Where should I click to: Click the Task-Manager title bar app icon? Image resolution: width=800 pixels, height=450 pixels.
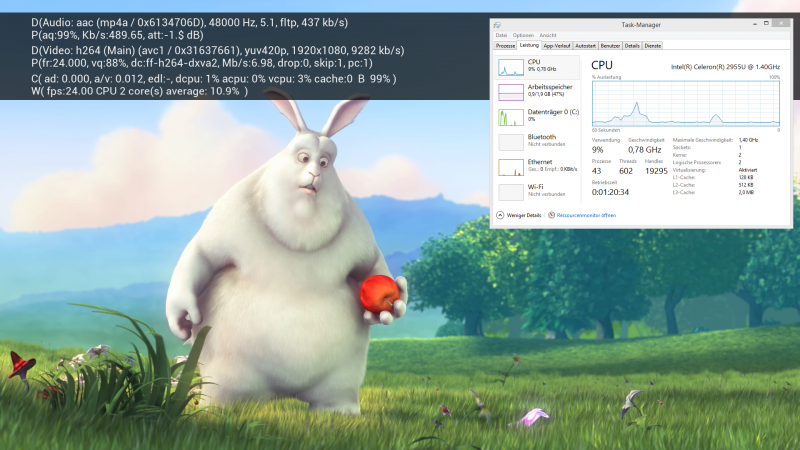[x=497, y=24]
